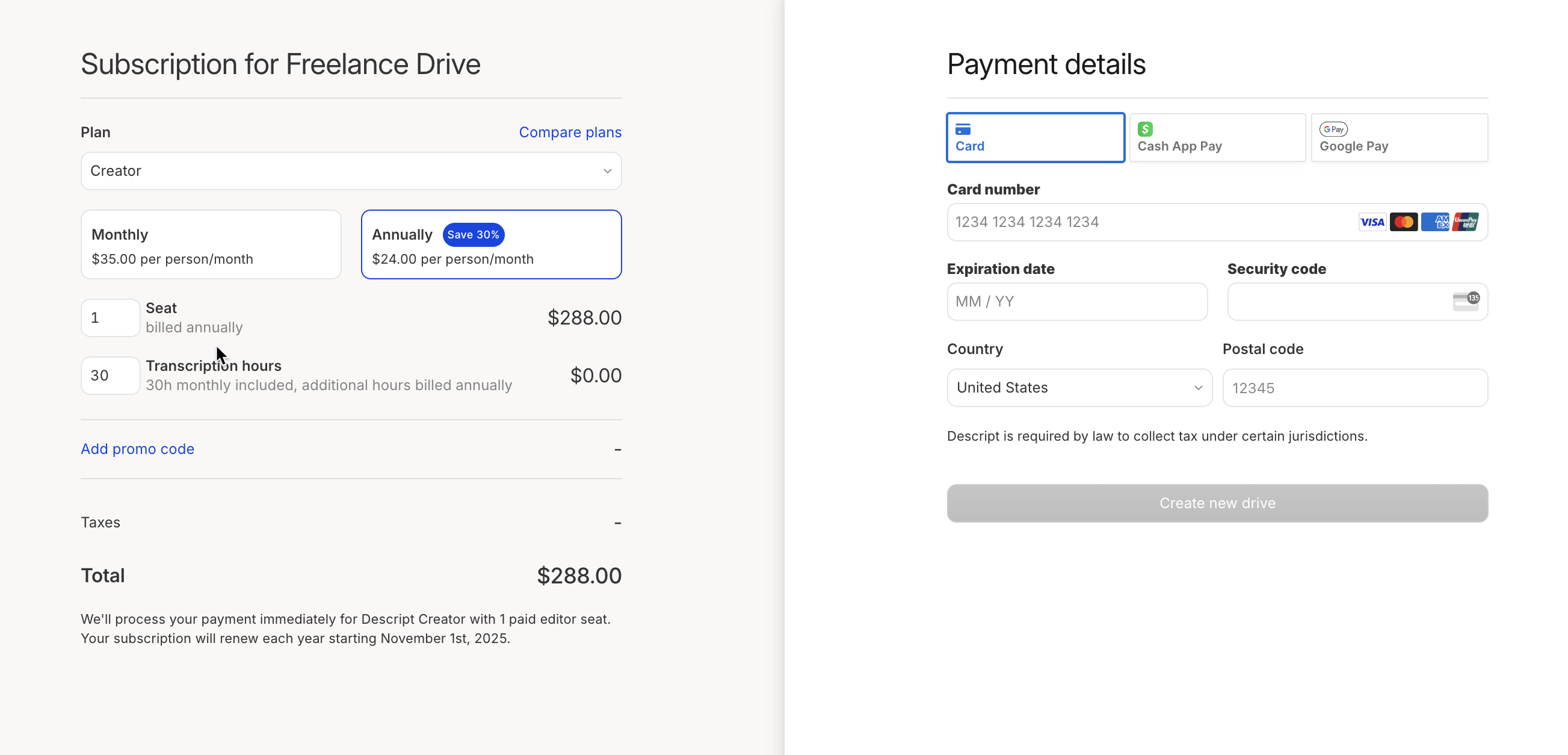Click the tax collection notice text
This screenshot has width=1568, height=755.
click(x=1157, y=436)
